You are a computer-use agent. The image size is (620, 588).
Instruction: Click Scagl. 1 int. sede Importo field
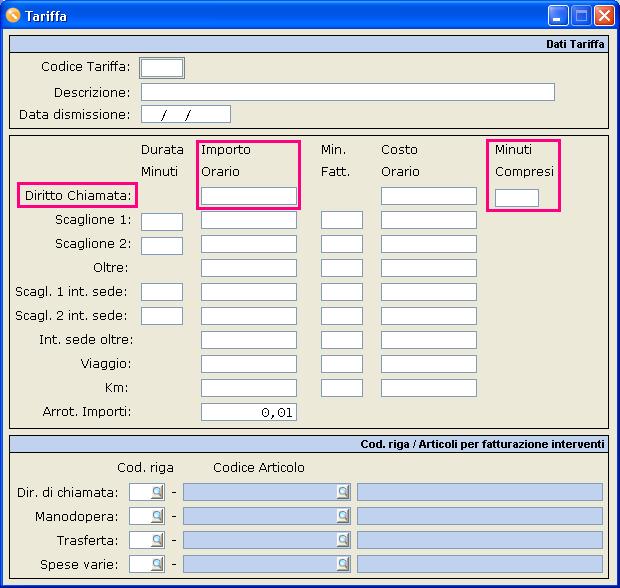pos(249,292)
